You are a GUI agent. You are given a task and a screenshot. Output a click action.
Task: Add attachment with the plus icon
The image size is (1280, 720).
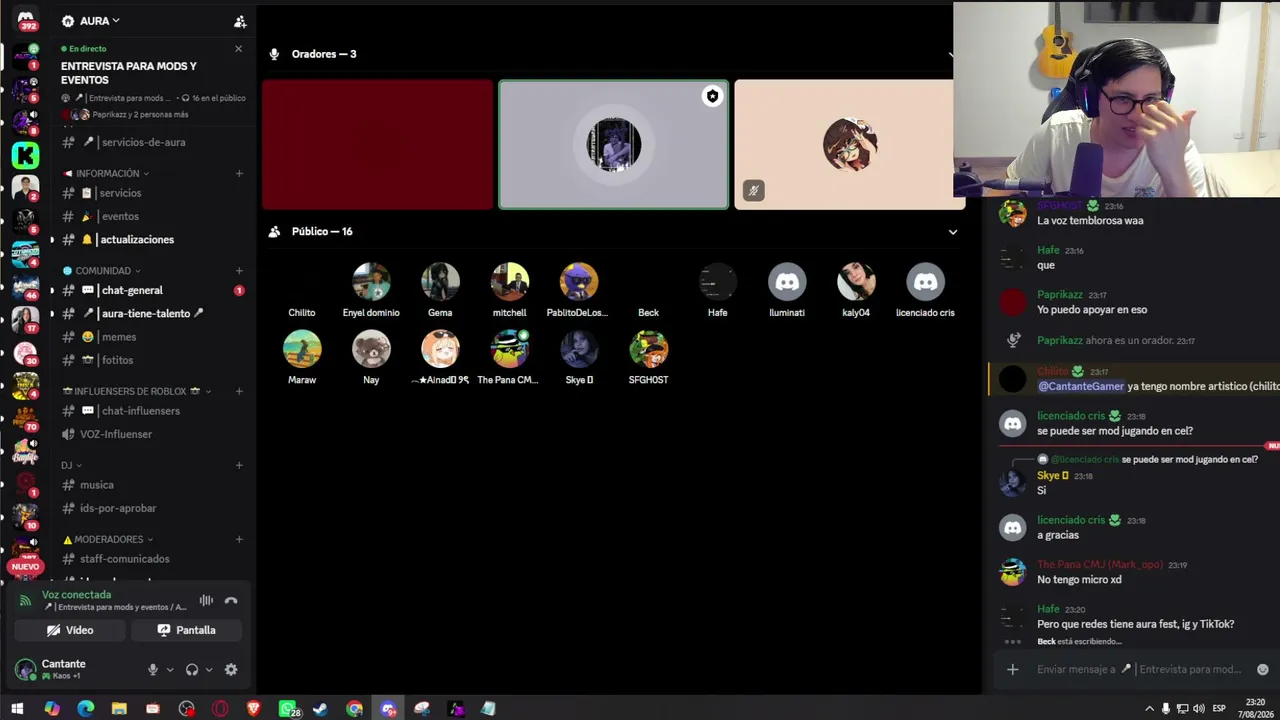coord(1012,670)
